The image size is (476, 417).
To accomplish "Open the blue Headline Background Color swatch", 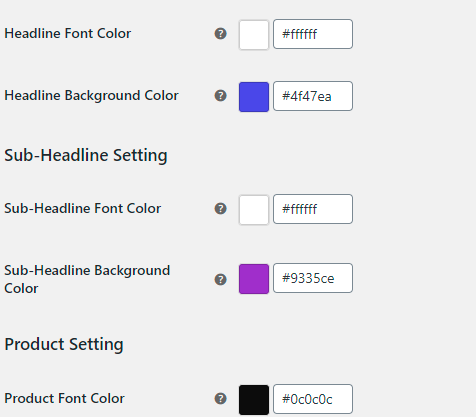I will pos(254,97).
